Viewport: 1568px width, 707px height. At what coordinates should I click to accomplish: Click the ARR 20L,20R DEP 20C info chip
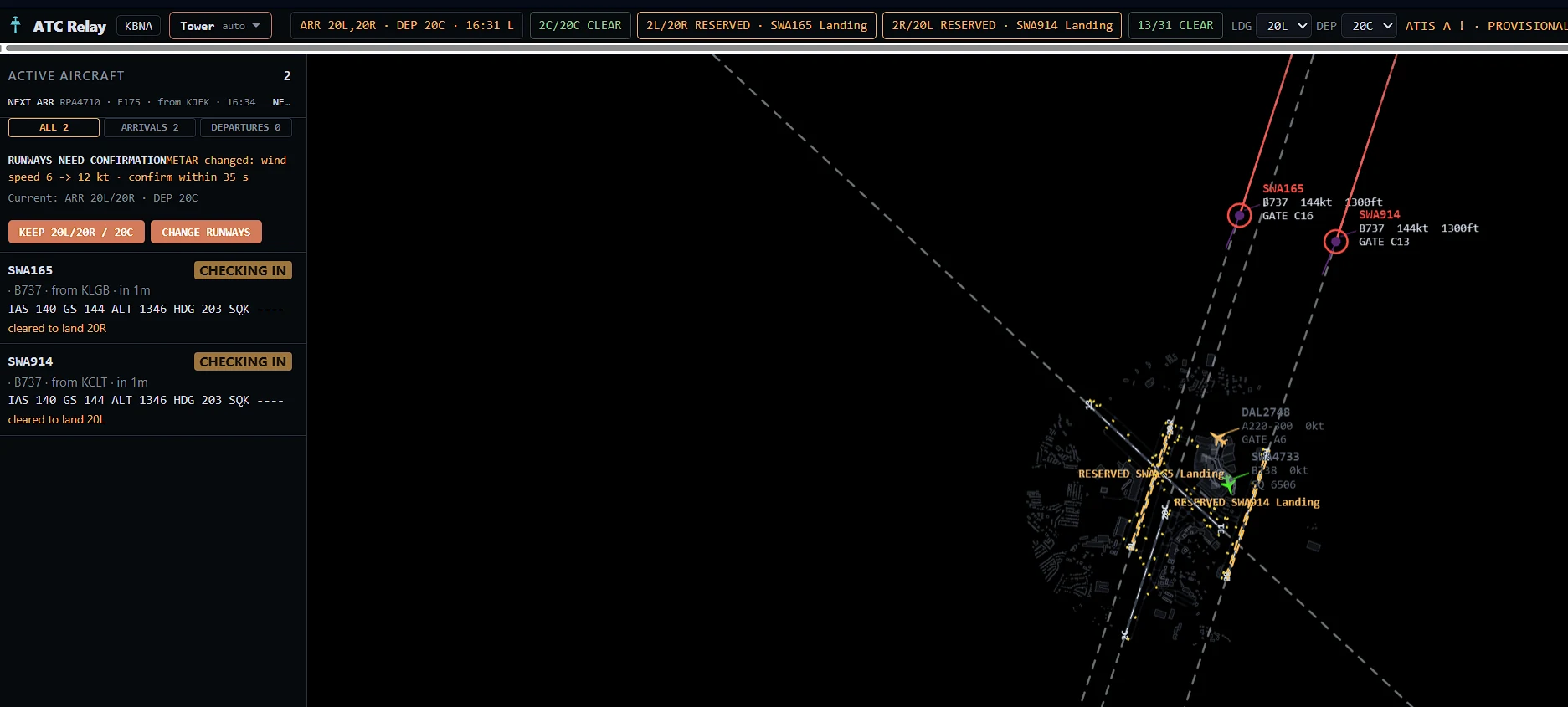coord(407,26)
